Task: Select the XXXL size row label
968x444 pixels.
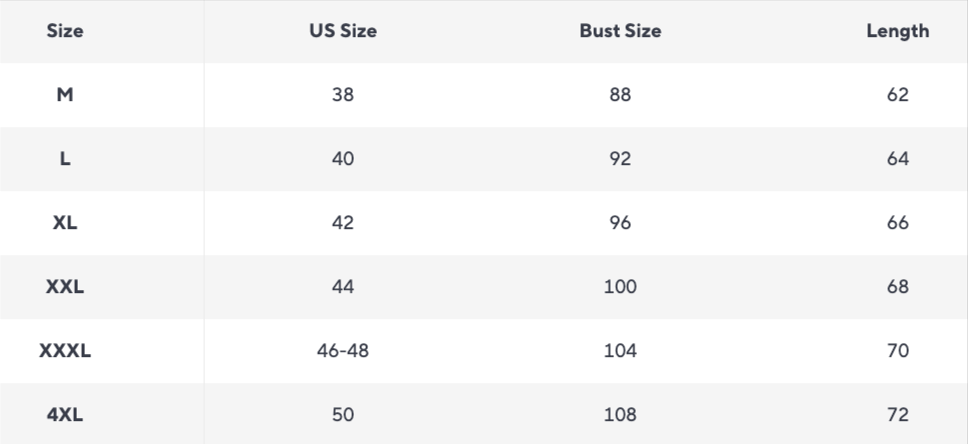Action: pos(65,351)
